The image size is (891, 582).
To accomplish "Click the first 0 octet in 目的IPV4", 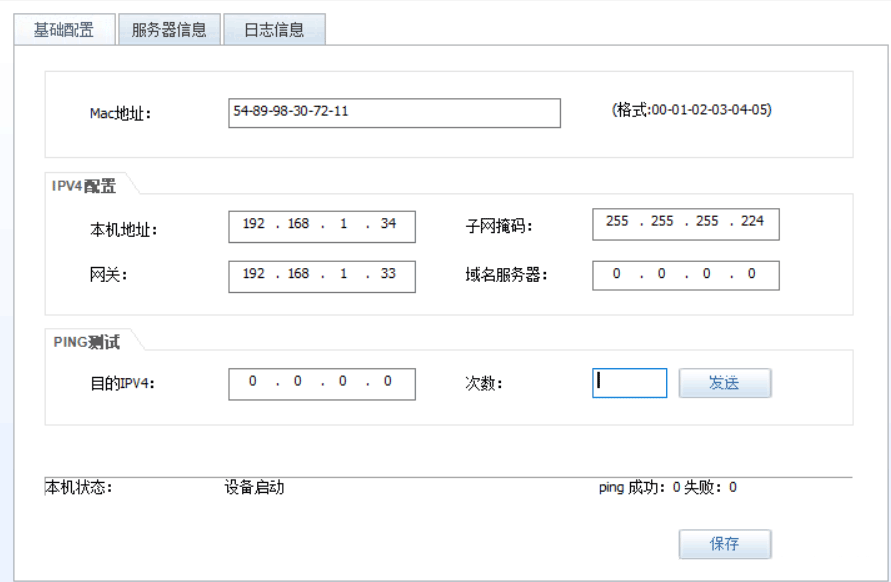I will tap(253, 381).
